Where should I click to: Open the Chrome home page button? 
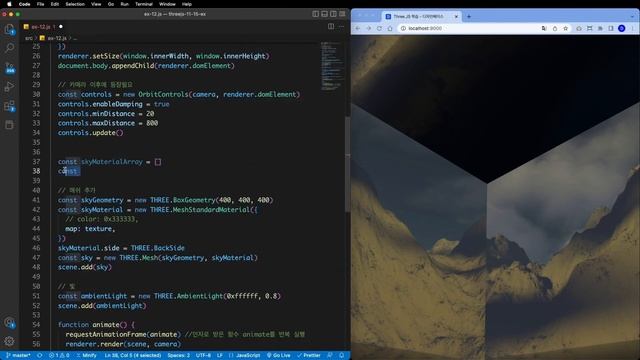coord(390,28)
